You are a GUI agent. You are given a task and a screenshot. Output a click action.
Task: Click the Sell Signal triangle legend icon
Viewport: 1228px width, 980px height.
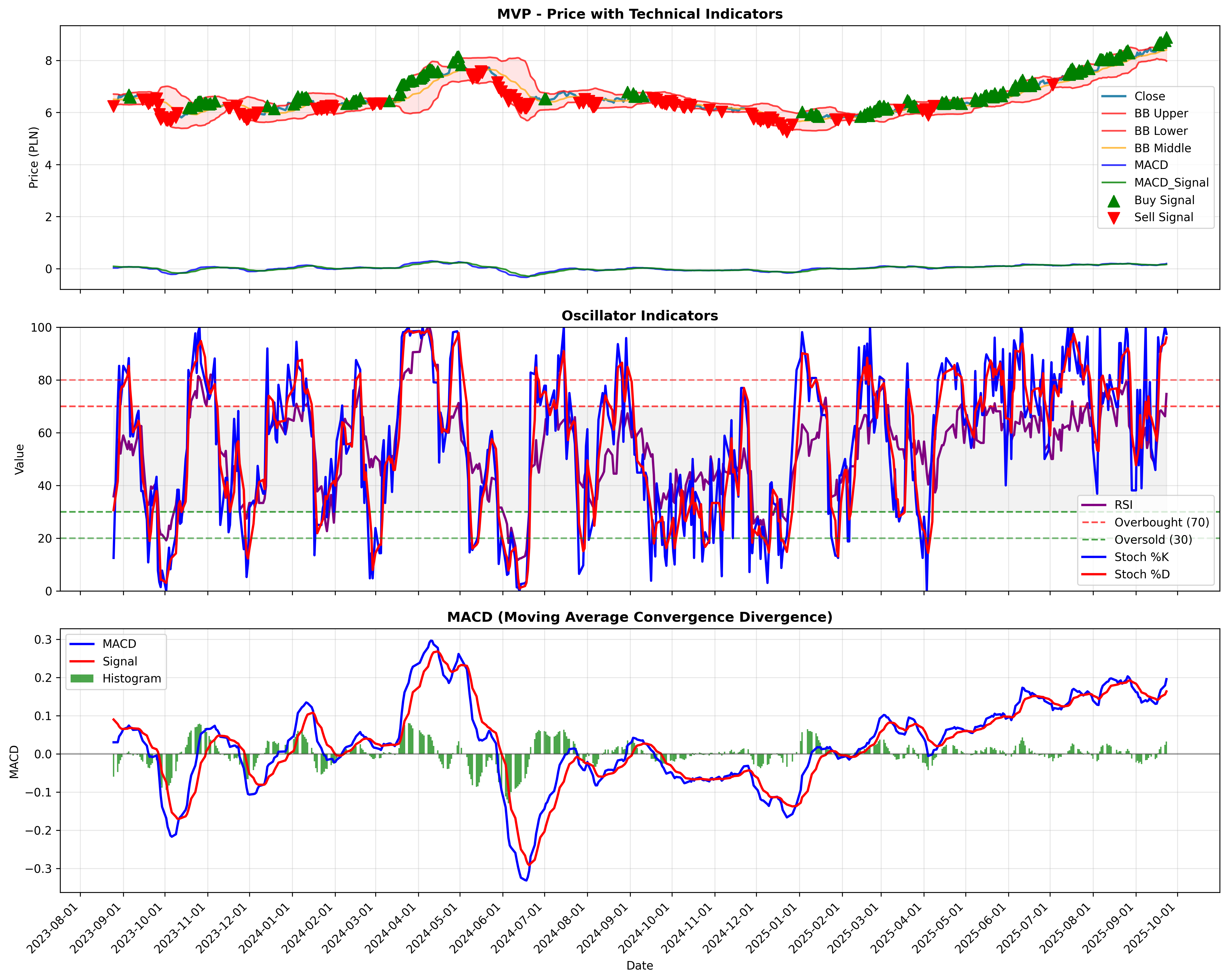pyautogui.click(x=1113, y=218)
